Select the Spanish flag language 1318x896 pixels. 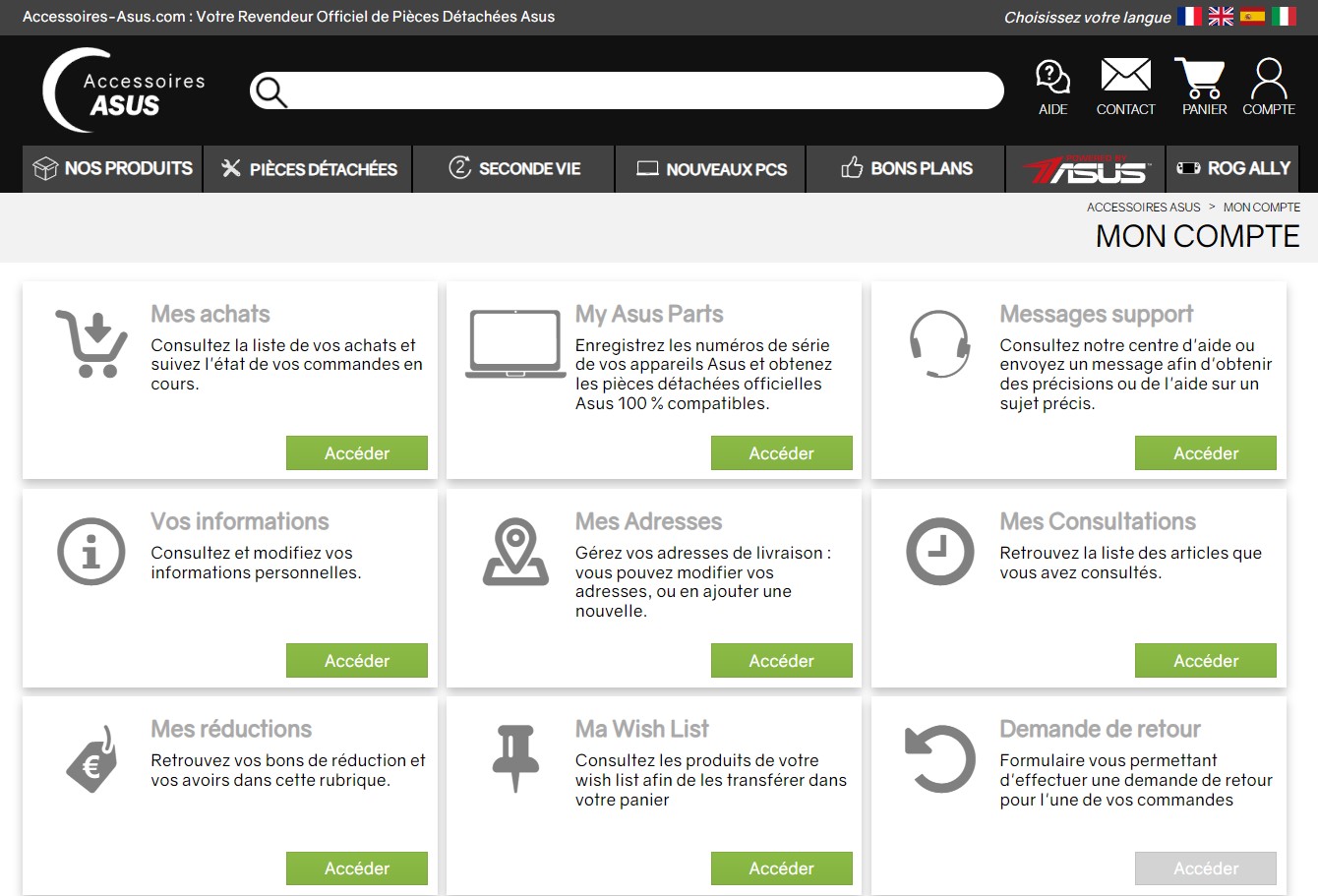click(1252, 16)
